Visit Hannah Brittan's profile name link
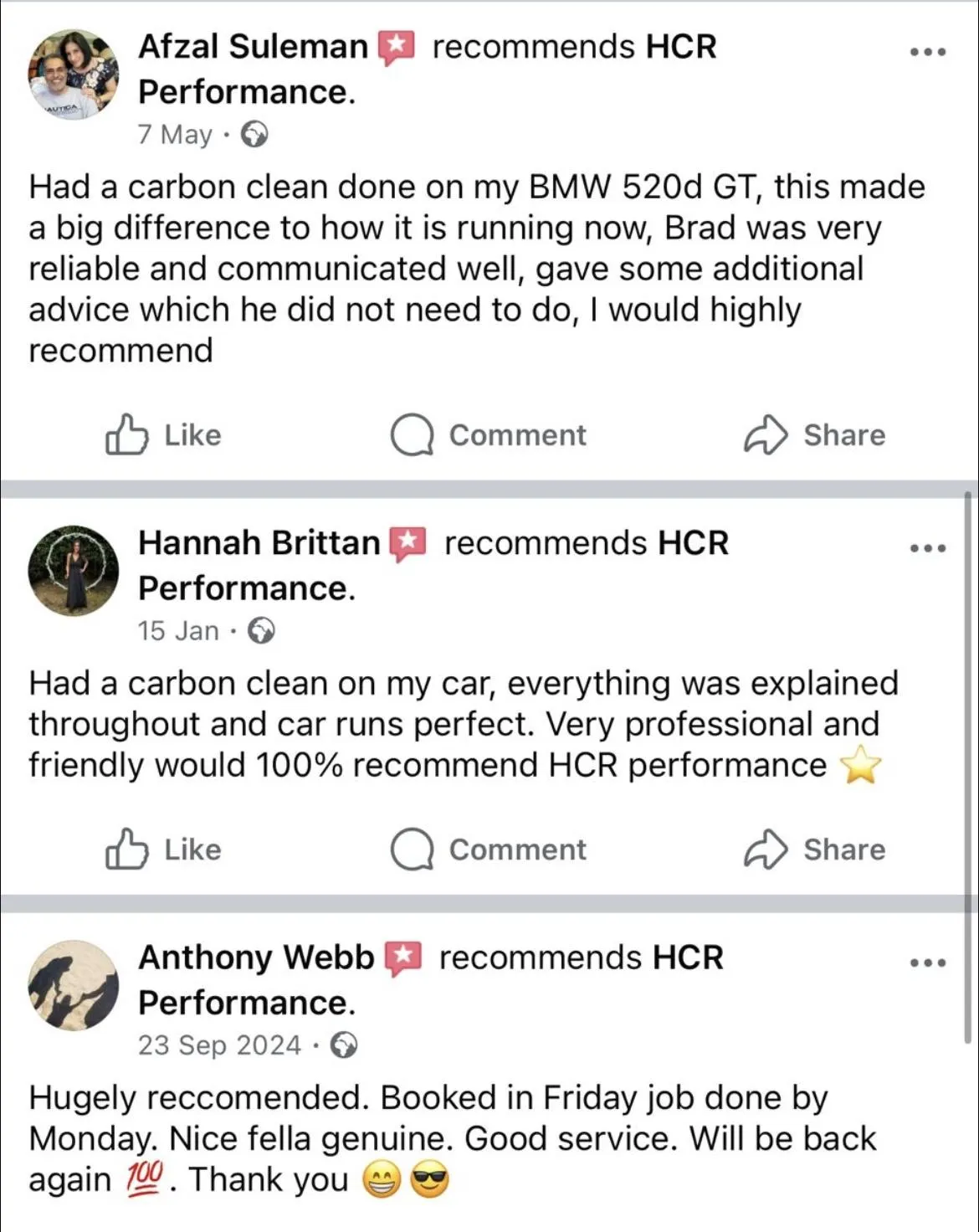 259,543
